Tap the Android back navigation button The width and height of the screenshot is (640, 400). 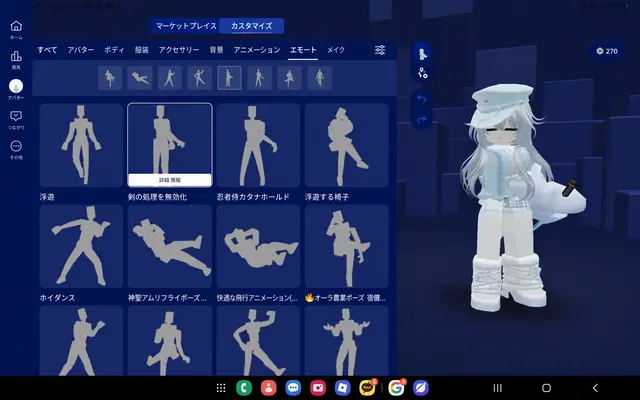595,388
